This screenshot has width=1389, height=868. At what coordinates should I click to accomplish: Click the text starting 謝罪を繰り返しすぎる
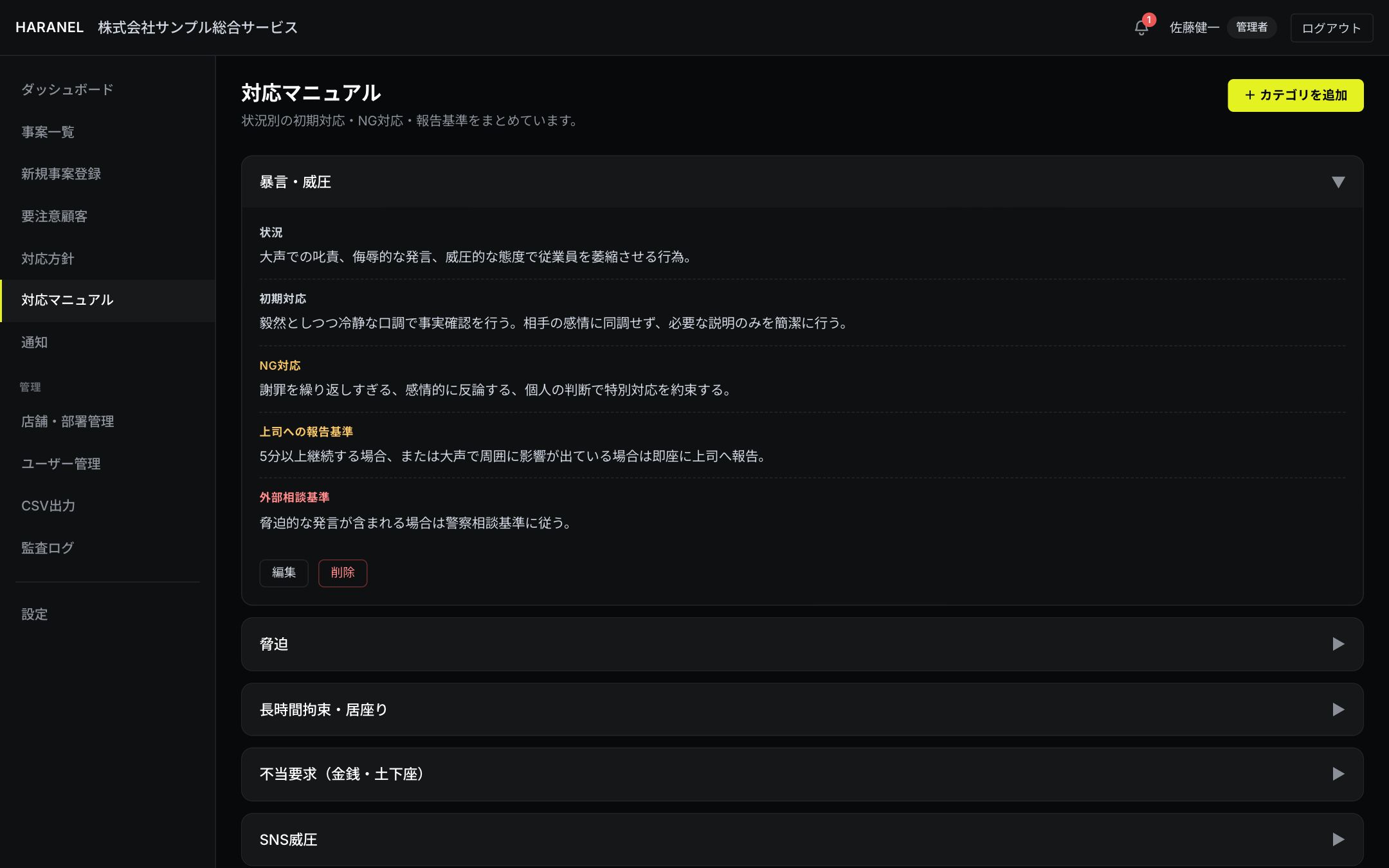[x=496, y=390]
